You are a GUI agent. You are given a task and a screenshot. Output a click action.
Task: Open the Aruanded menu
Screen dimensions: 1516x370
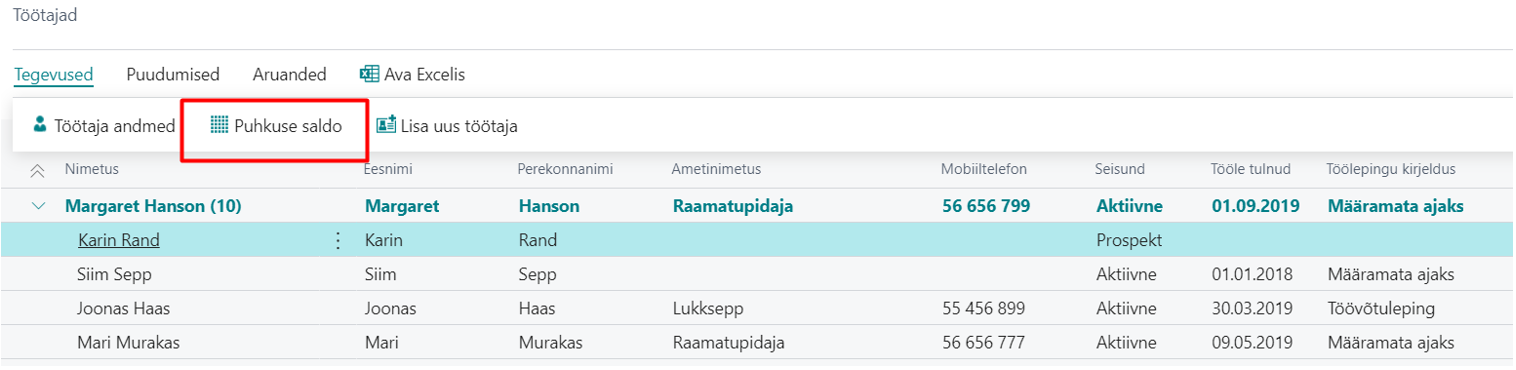point(290,75)
